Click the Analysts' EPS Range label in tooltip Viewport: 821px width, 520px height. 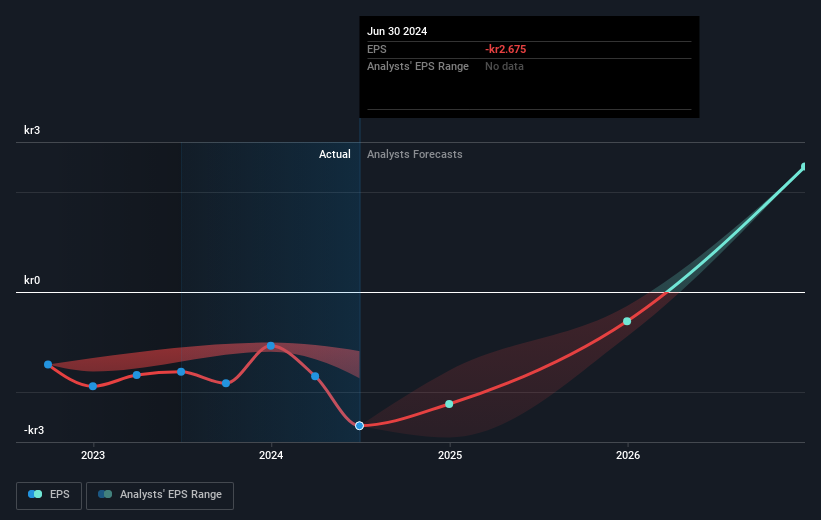coord(418,67)
